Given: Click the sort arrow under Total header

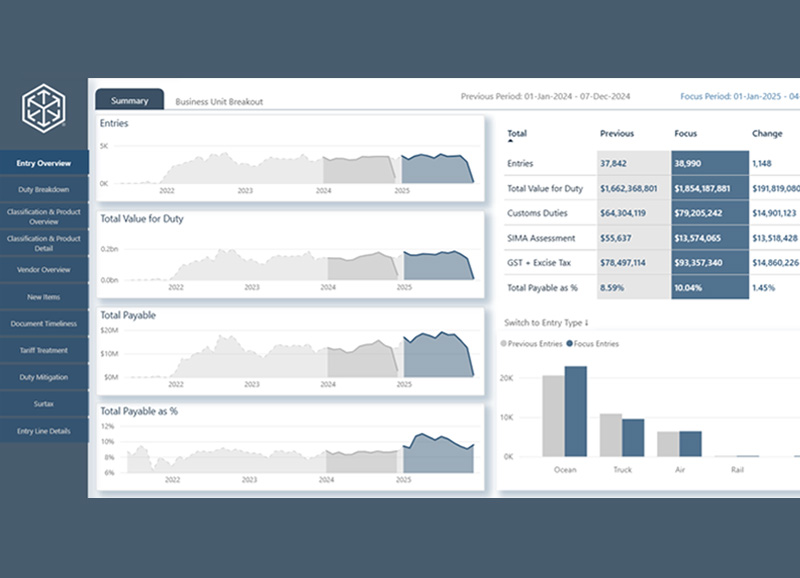Looking at the screenshot, I should coord(511,142).
